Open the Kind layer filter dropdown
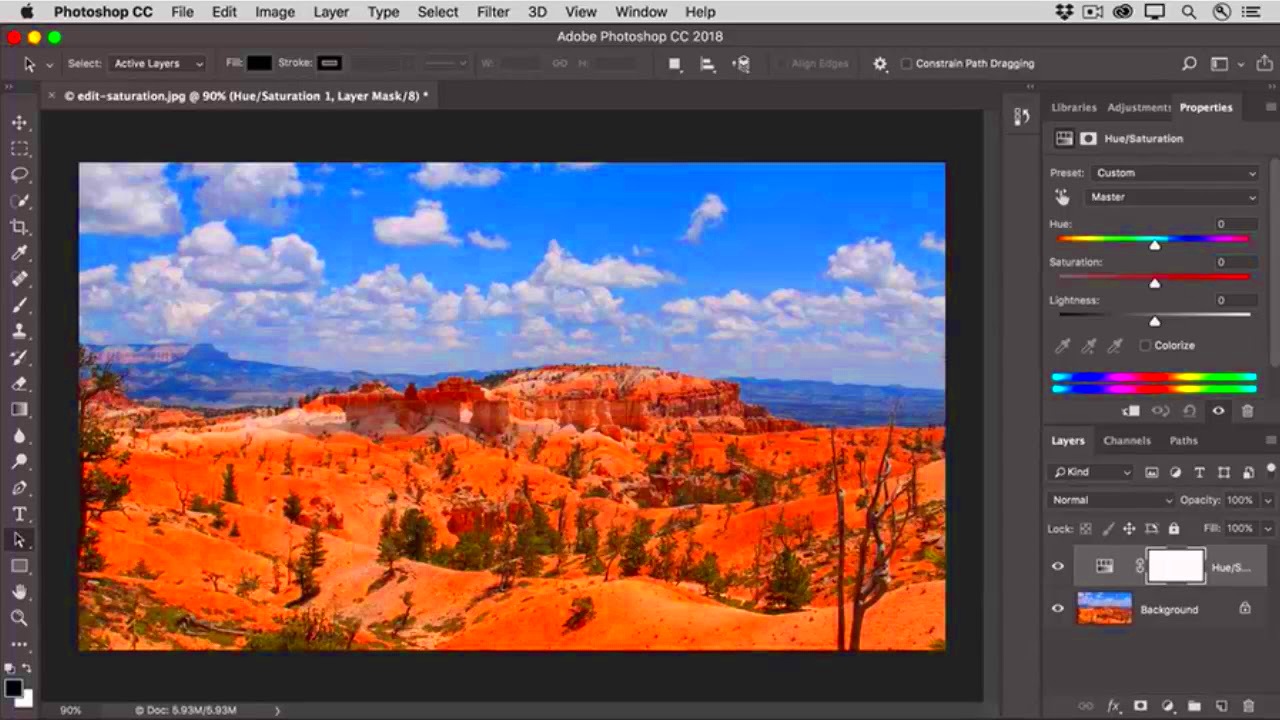Screen dimensions: 1280x720 pyautogui.click(x=1090, y=472)
